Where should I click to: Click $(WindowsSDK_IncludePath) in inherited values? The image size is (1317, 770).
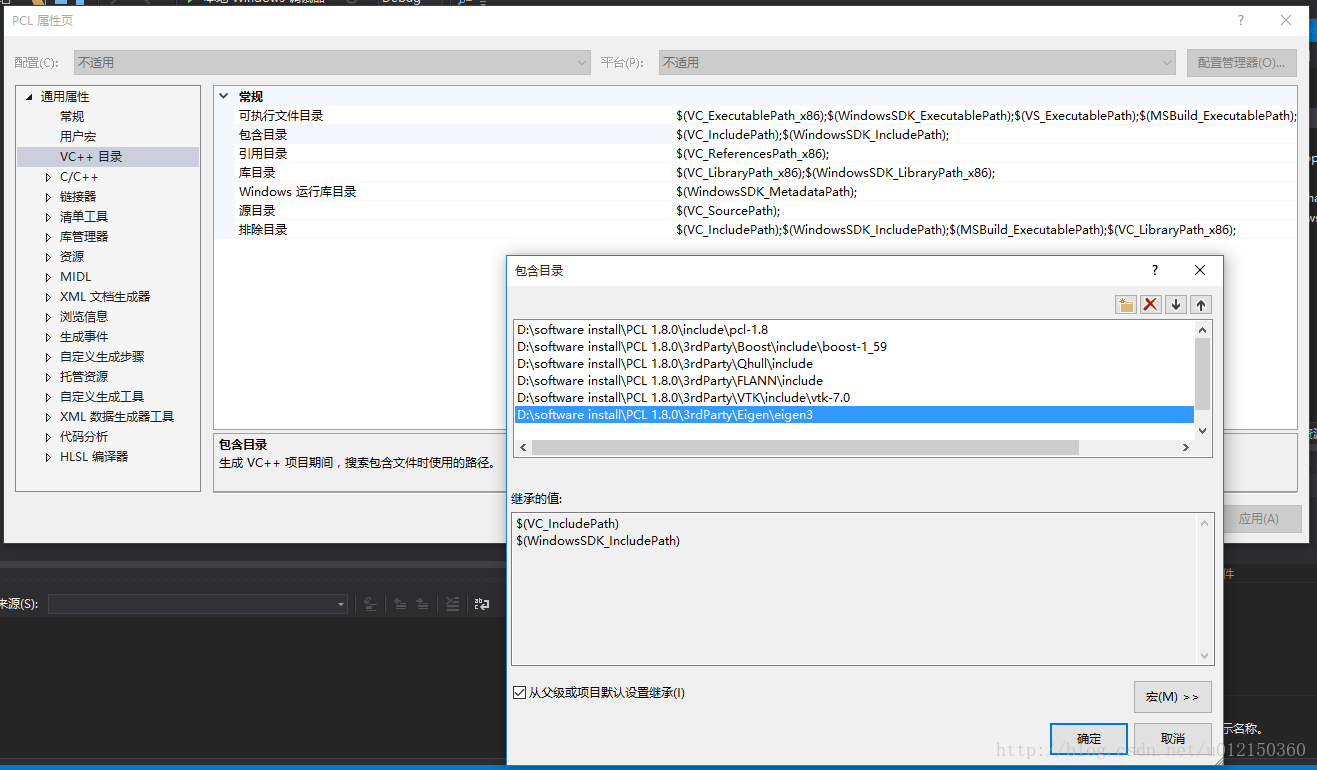(598, 541)
